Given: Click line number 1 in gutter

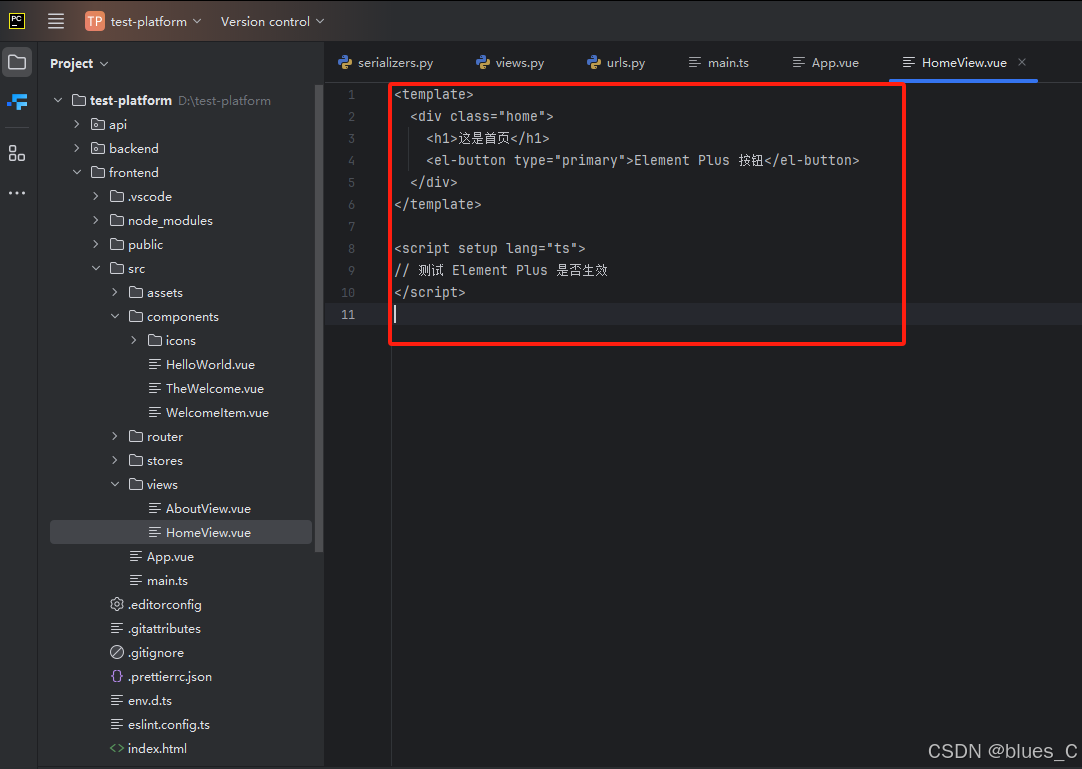Looking at the screenshot, I should [x=351, y=95].
